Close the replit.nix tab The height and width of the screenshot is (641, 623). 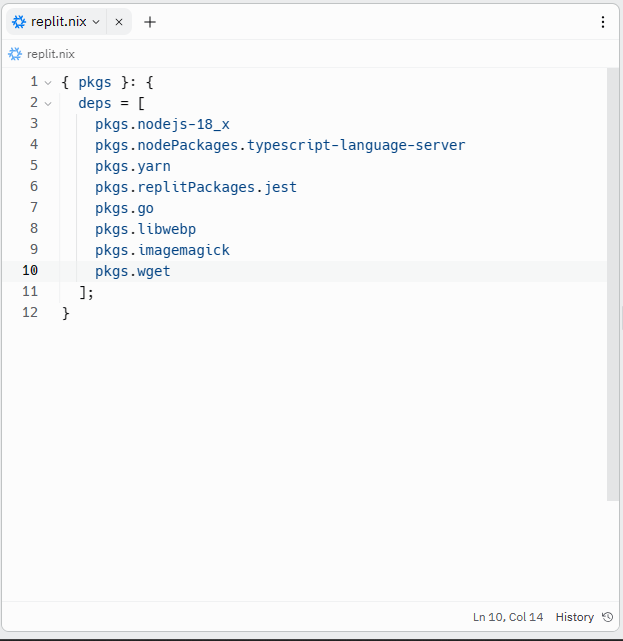pos(119,22)
